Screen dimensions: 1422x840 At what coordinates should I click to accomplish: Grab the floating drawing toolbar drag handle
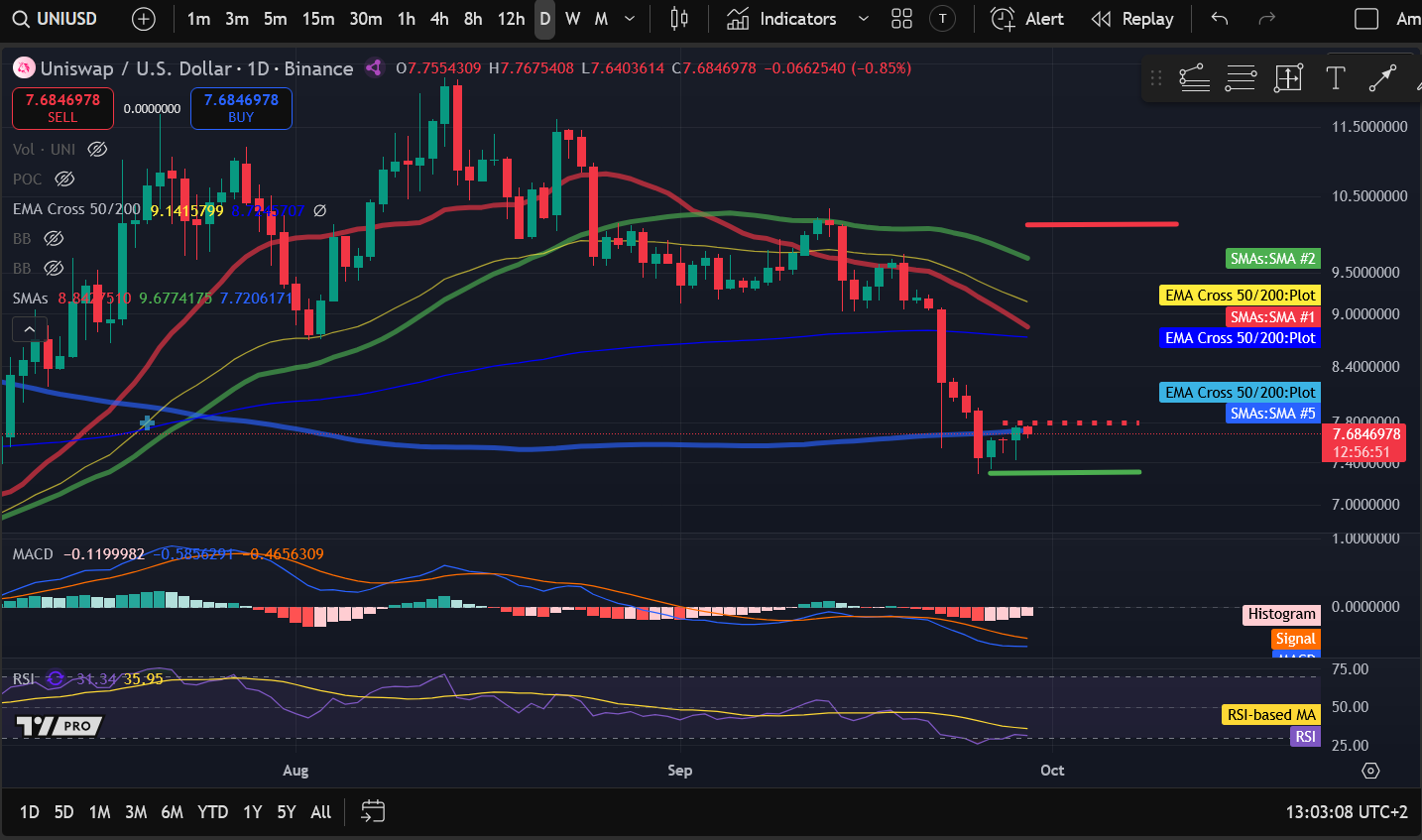[1156, 78]
